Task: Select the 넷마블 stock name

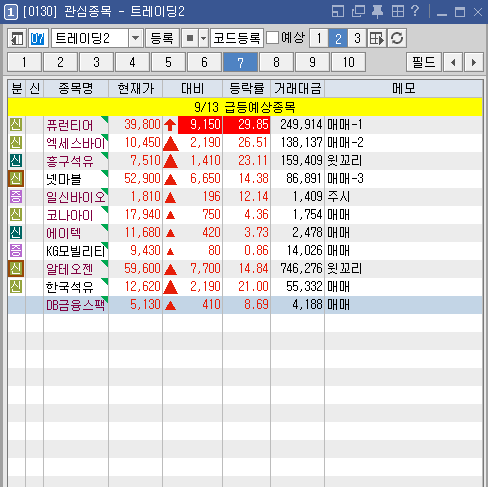Action: click(x=63, y=179)
